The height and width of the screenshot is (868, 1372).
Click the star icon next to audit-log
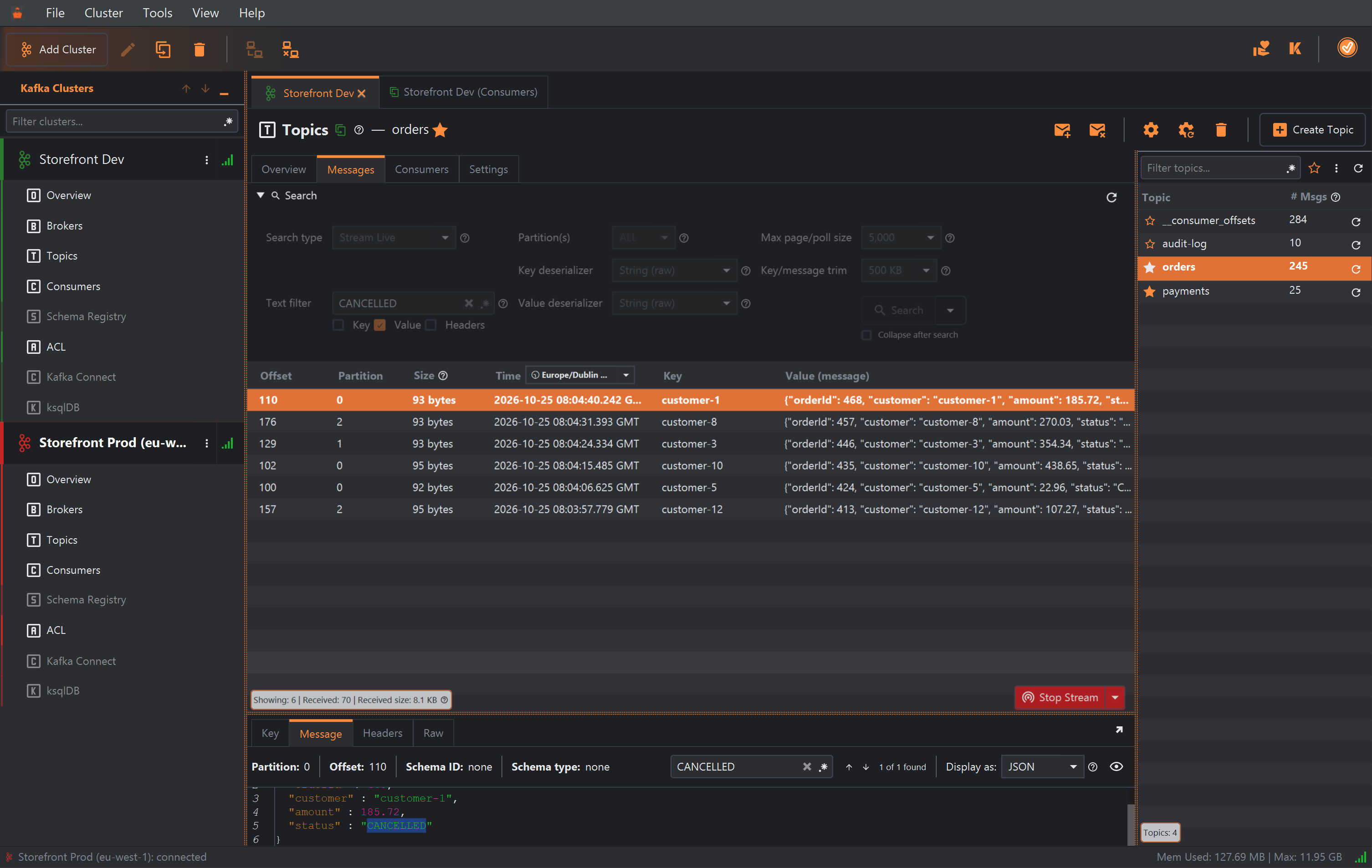pyautogui.click(x=1150, y=244)
